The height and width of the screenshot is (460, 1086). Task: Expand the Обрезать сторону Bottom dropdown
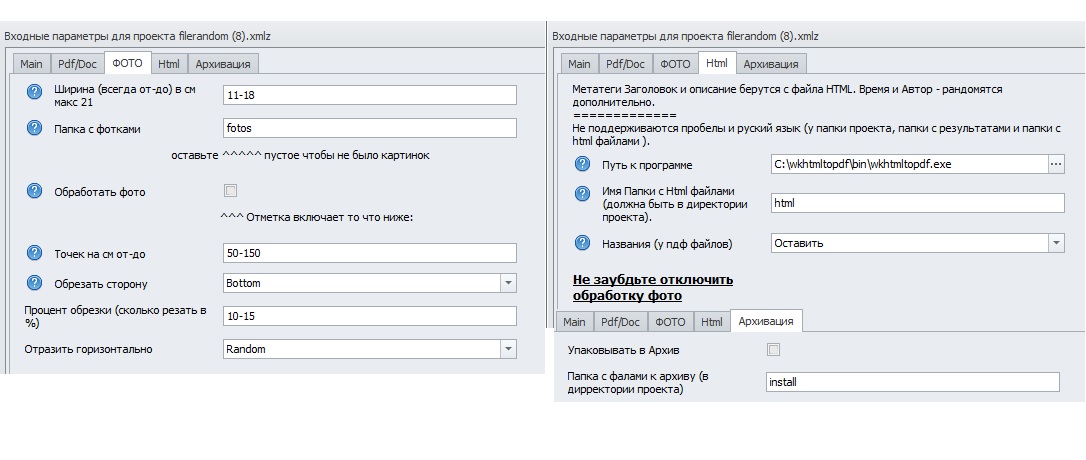[508, 283]
